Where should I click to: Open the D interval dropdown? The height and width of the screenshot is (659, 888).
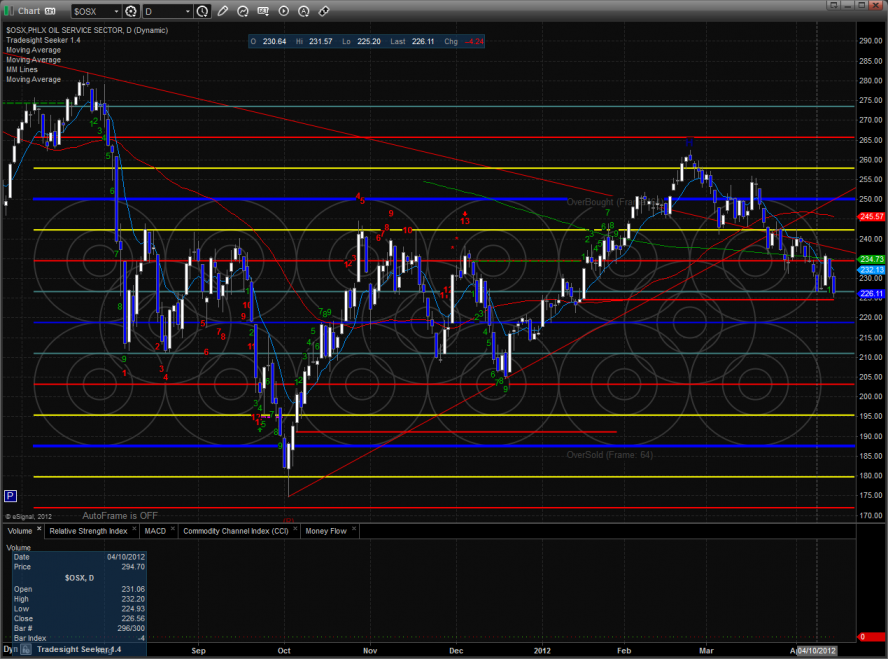(x=167, y=11)
